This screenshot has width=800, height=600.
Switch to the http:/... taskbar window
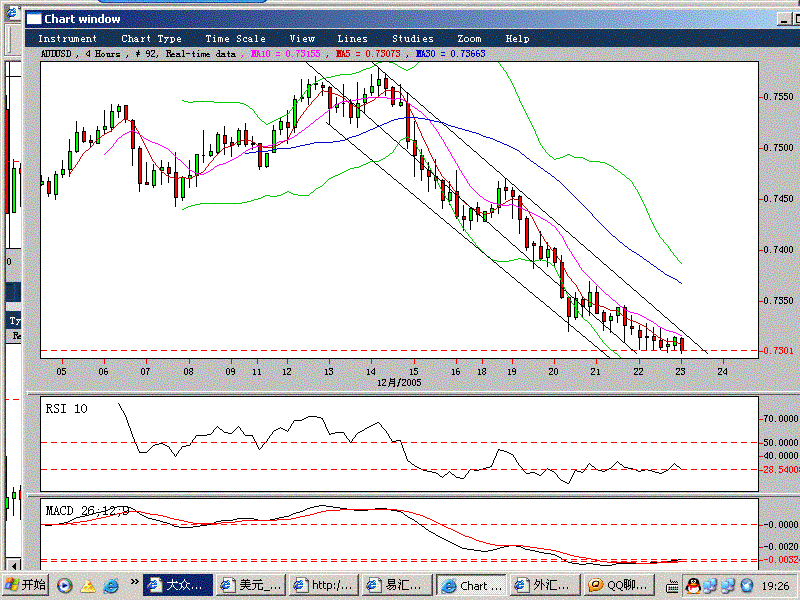coord(323,585)
